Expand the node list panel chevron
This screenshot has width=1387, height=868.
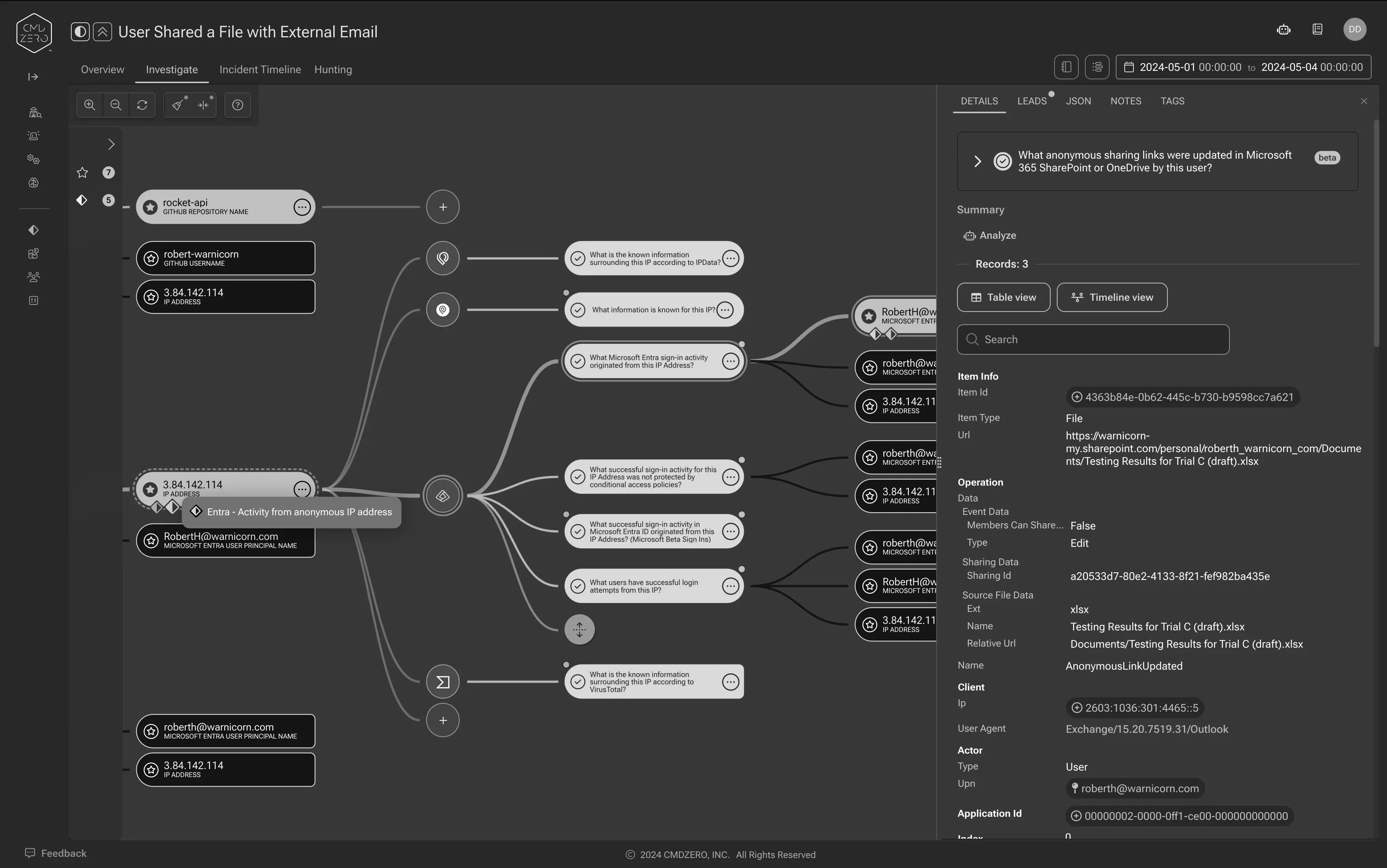click(111, 144)
